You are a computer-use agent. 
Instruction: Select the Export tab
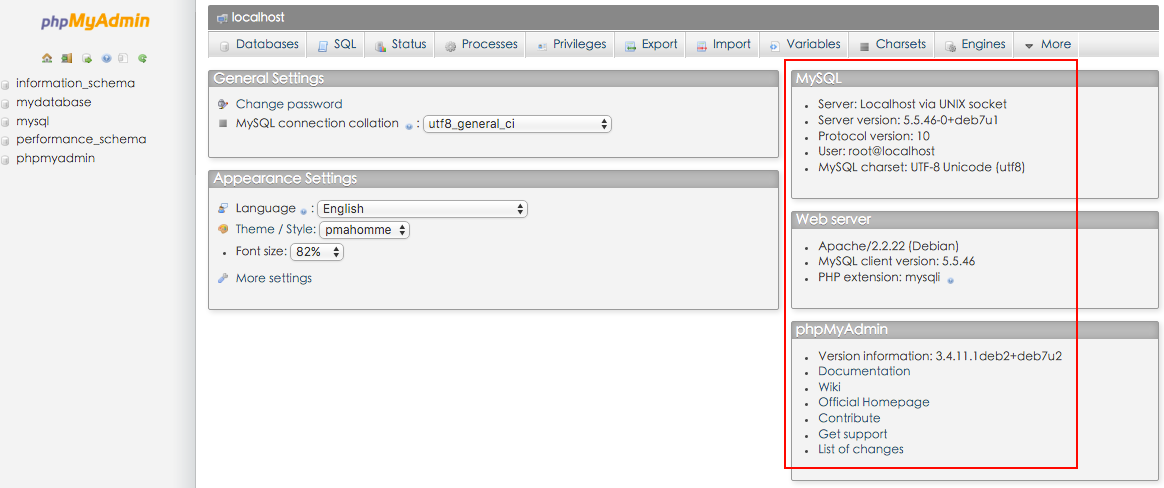point(651,45)
